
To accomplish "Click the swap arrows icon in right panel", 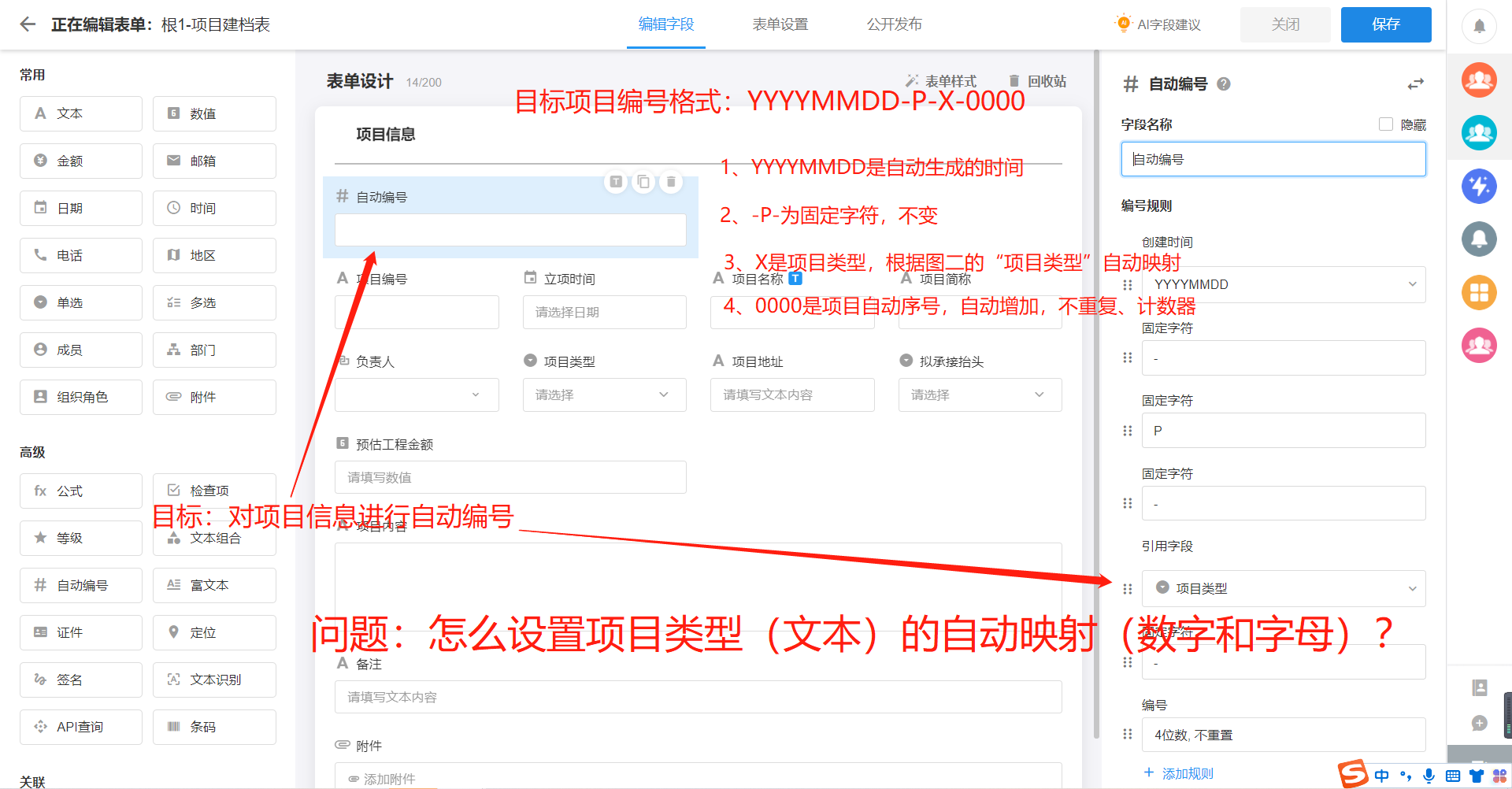I will (1416, 83).
